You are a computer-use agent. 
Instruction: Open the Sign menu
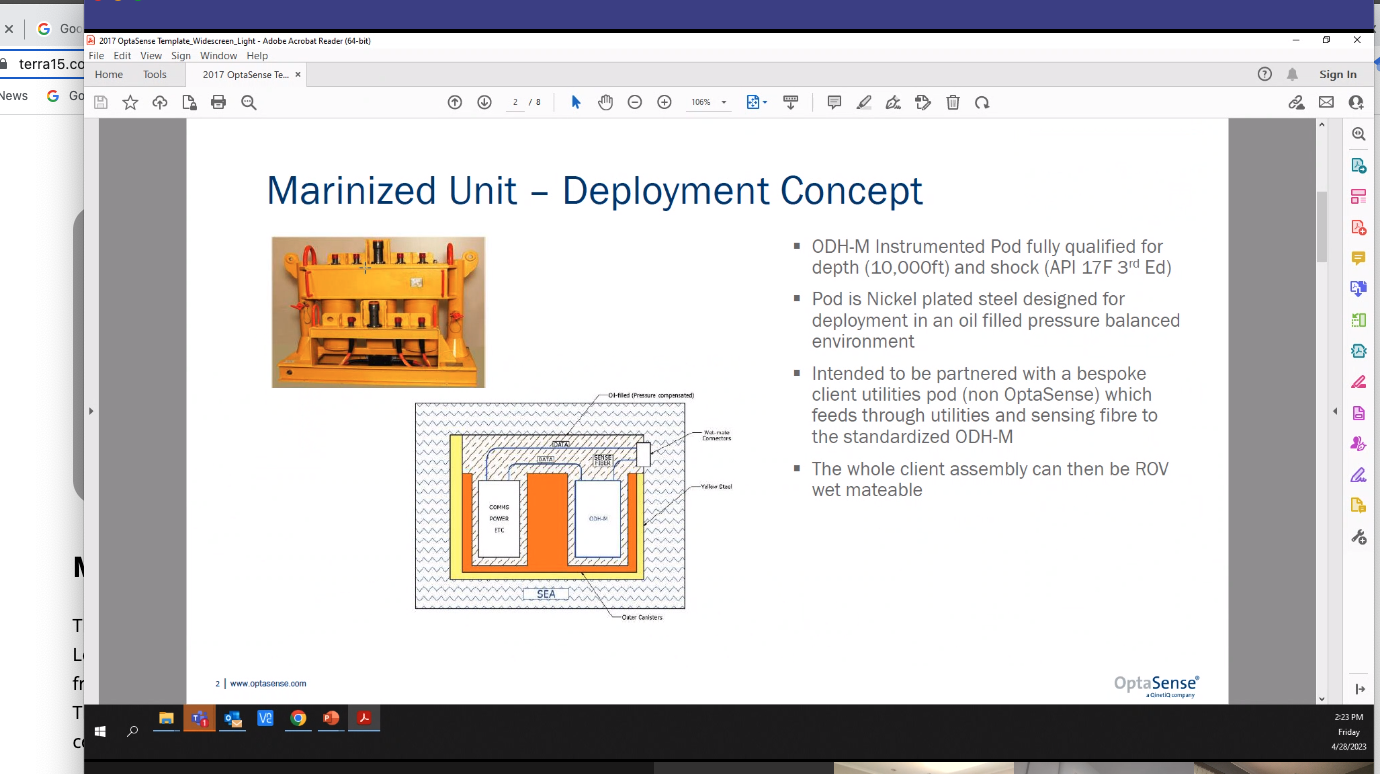181,56
